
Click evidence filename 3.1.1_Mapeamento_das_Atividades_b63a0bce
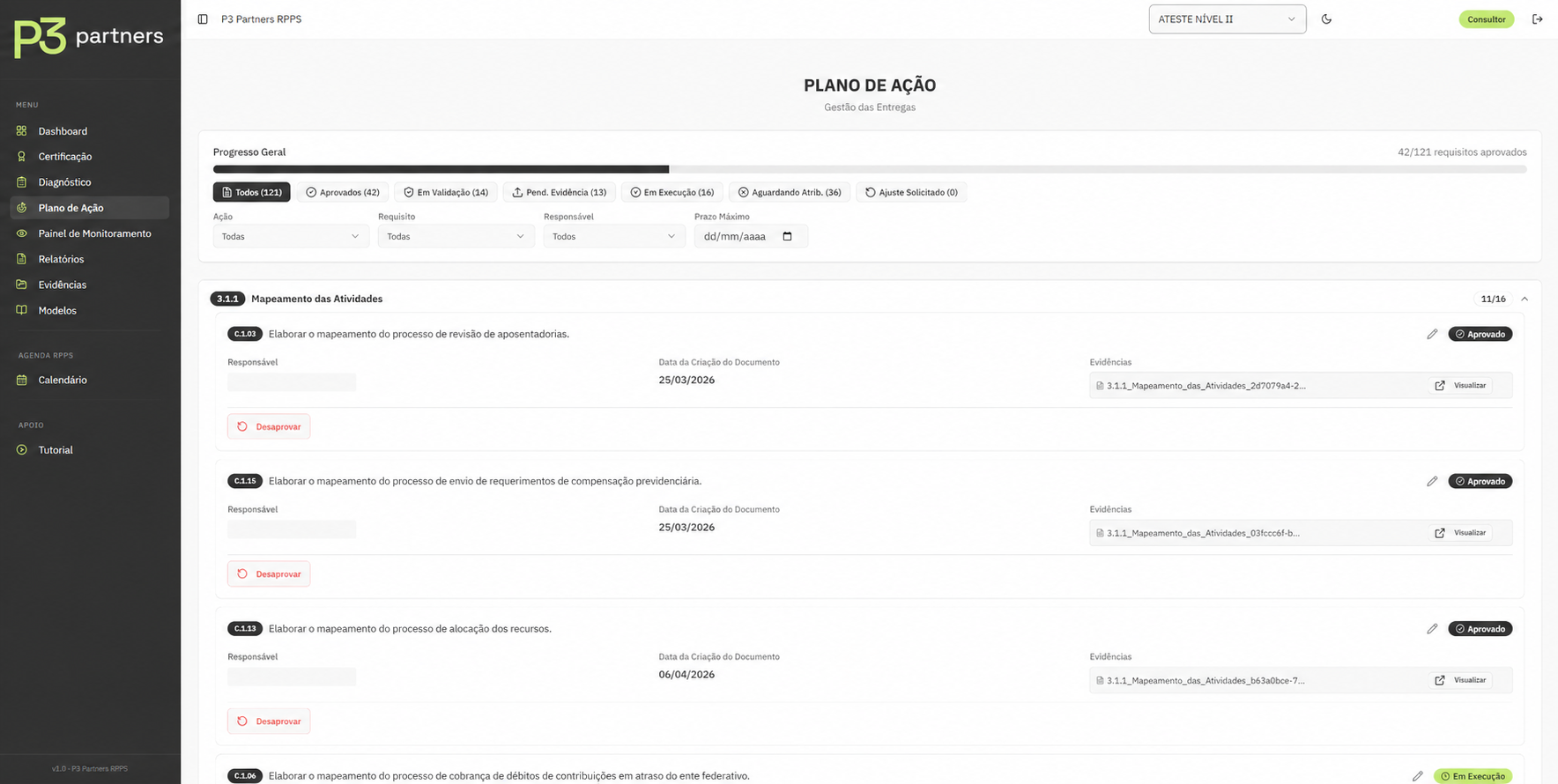(1206, 680)
